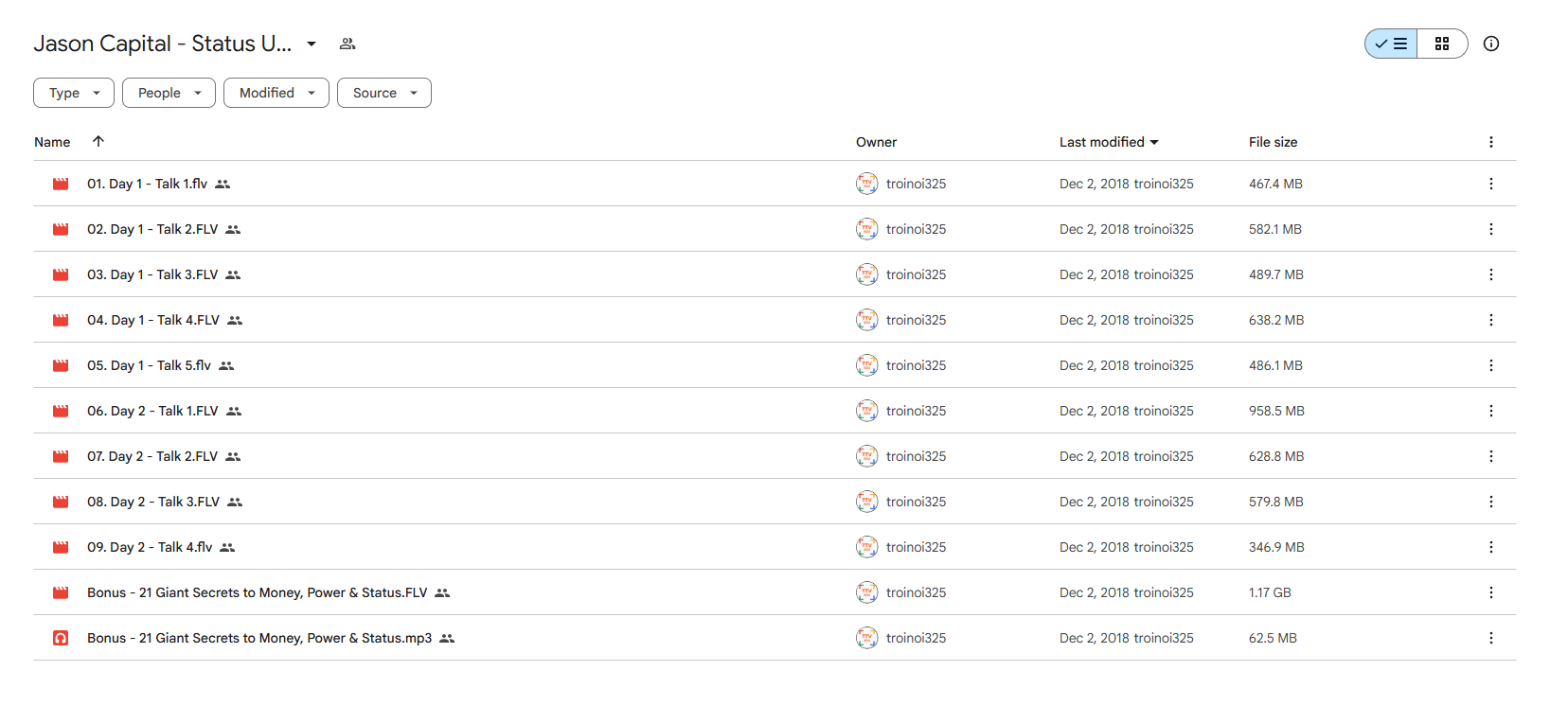This screenshot has width=1568, height=706.
Task: Open the View details info icon
Action: point(1491,44)
